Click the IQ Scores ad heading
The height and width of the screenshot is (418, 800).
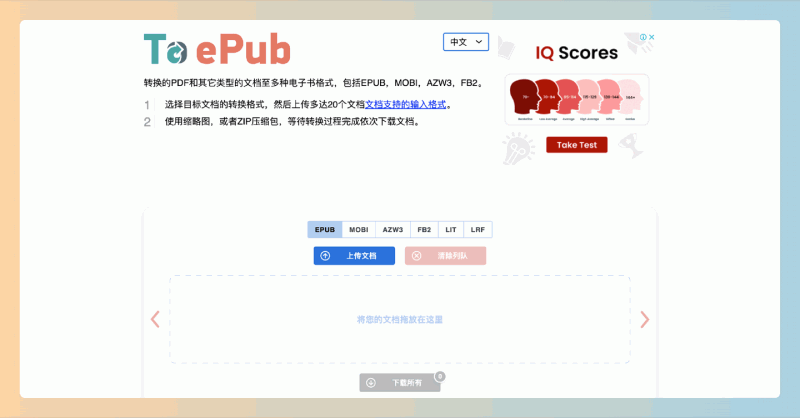click(x=577, y=53)
